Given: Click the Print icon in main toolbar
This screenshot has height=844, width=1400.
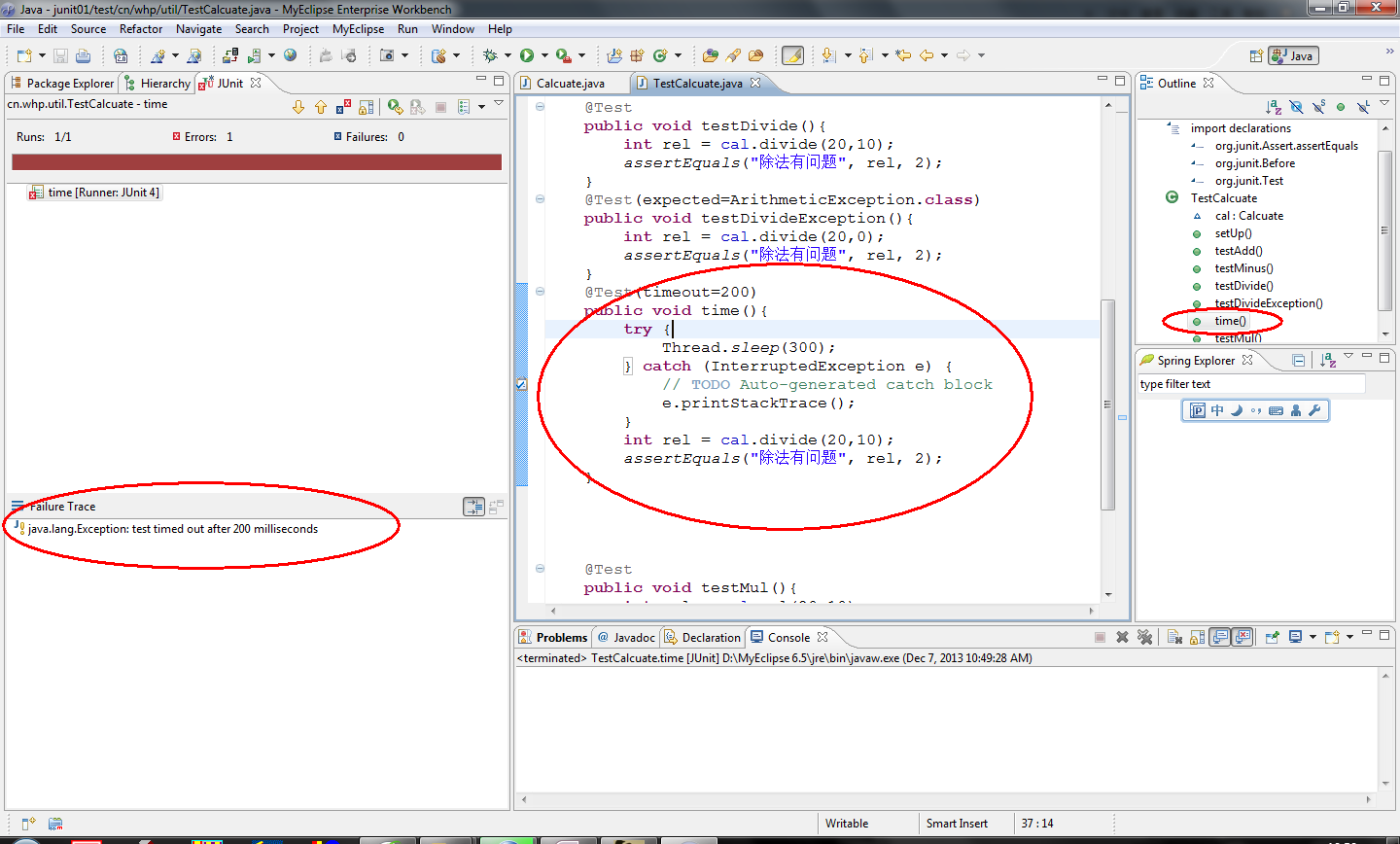Looking at the screenshot, I should (x=83, y=55).
